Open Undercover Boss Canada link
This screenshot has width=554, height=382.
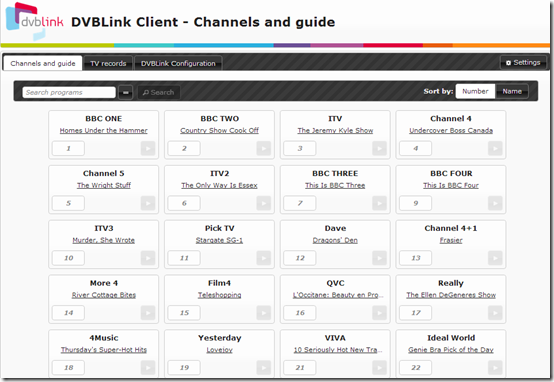click(x=451, y=130)
